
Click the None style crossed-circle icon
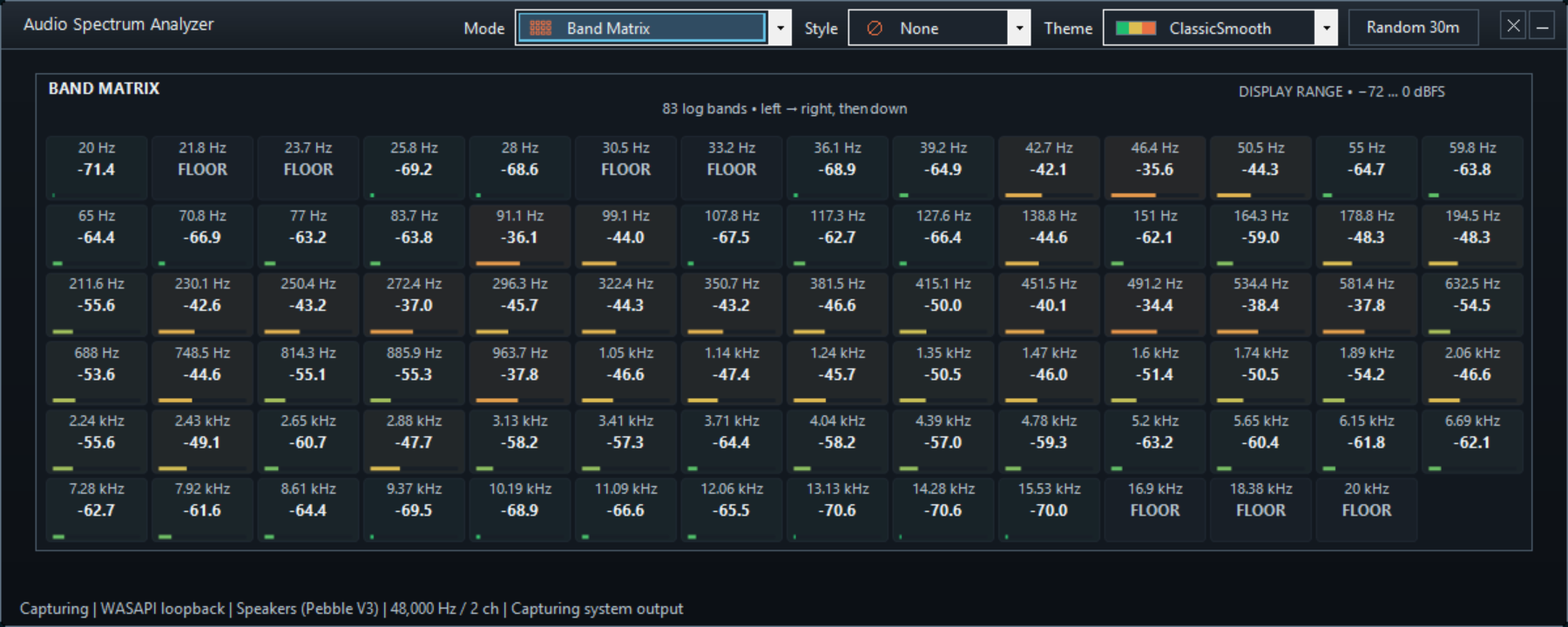click(875, 29)
